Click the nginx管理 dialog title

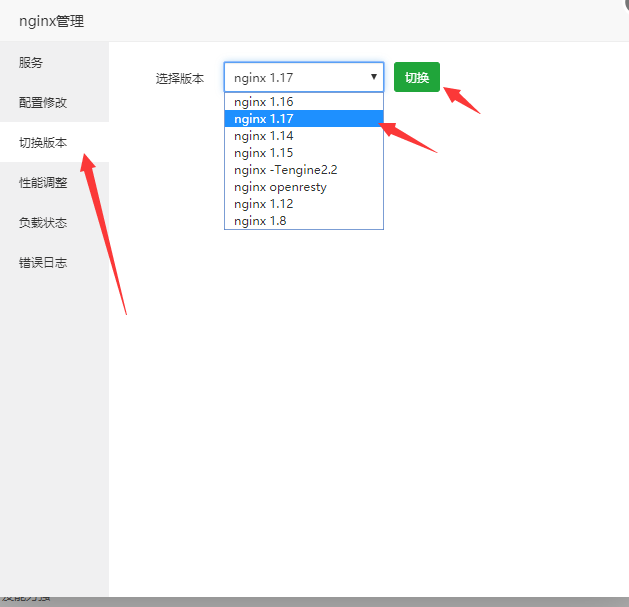click(x=52, y=21)
